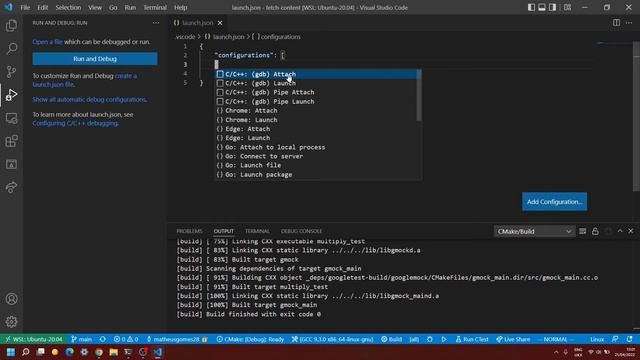Open sidebar More Actions ellipsis
Image resolution: width=640 pixels, height=360 pixels.
[156, 23]
